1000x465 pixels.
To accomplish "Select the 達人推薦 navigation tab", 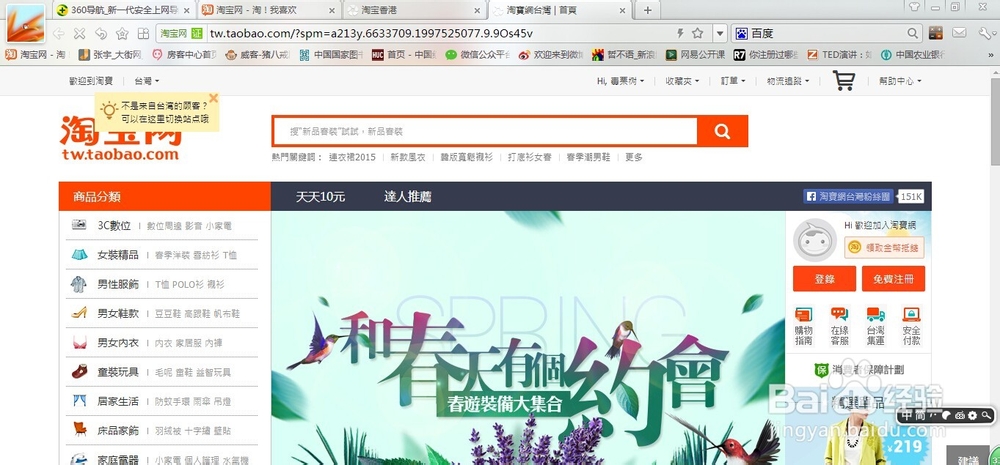I will 408,196.
